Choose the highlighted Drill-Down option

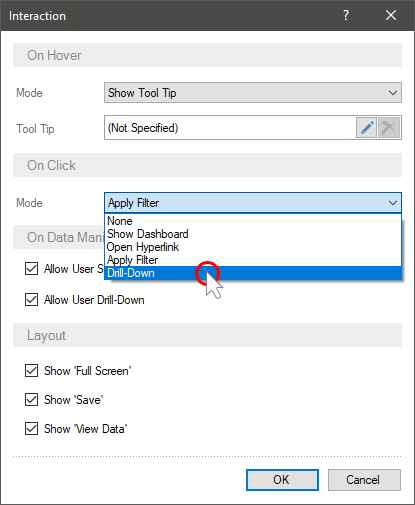(253, 273)
